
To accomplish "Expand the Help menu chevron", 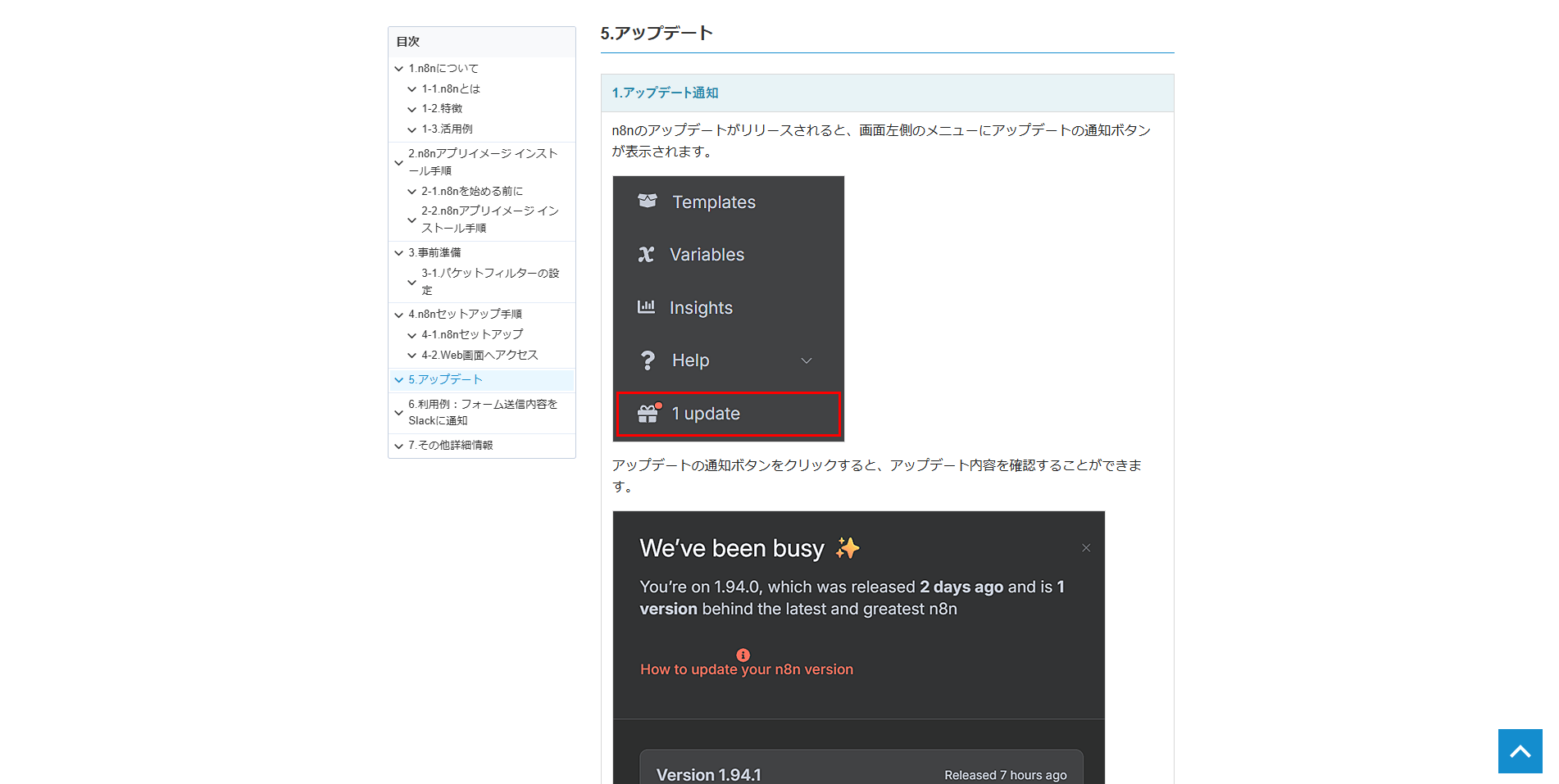I will (806, 360).
